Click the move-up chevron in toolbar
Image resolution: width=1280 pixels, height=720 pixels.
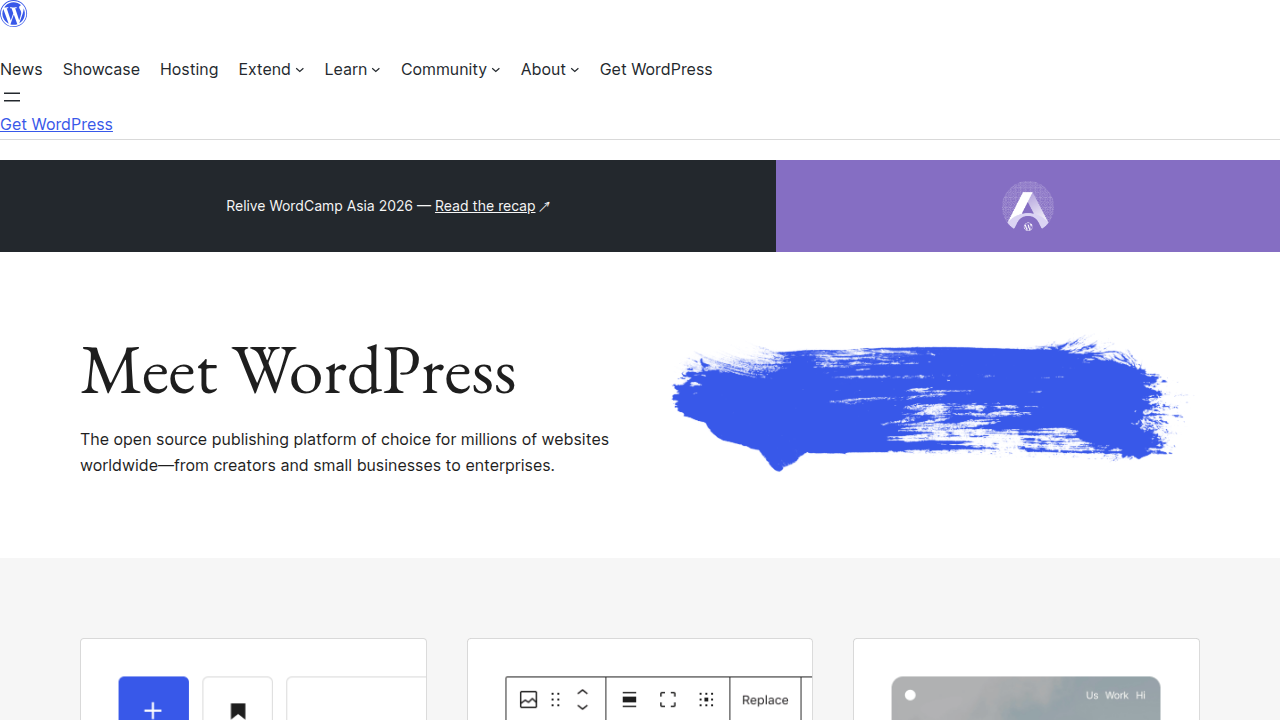(x=583, y=692)
